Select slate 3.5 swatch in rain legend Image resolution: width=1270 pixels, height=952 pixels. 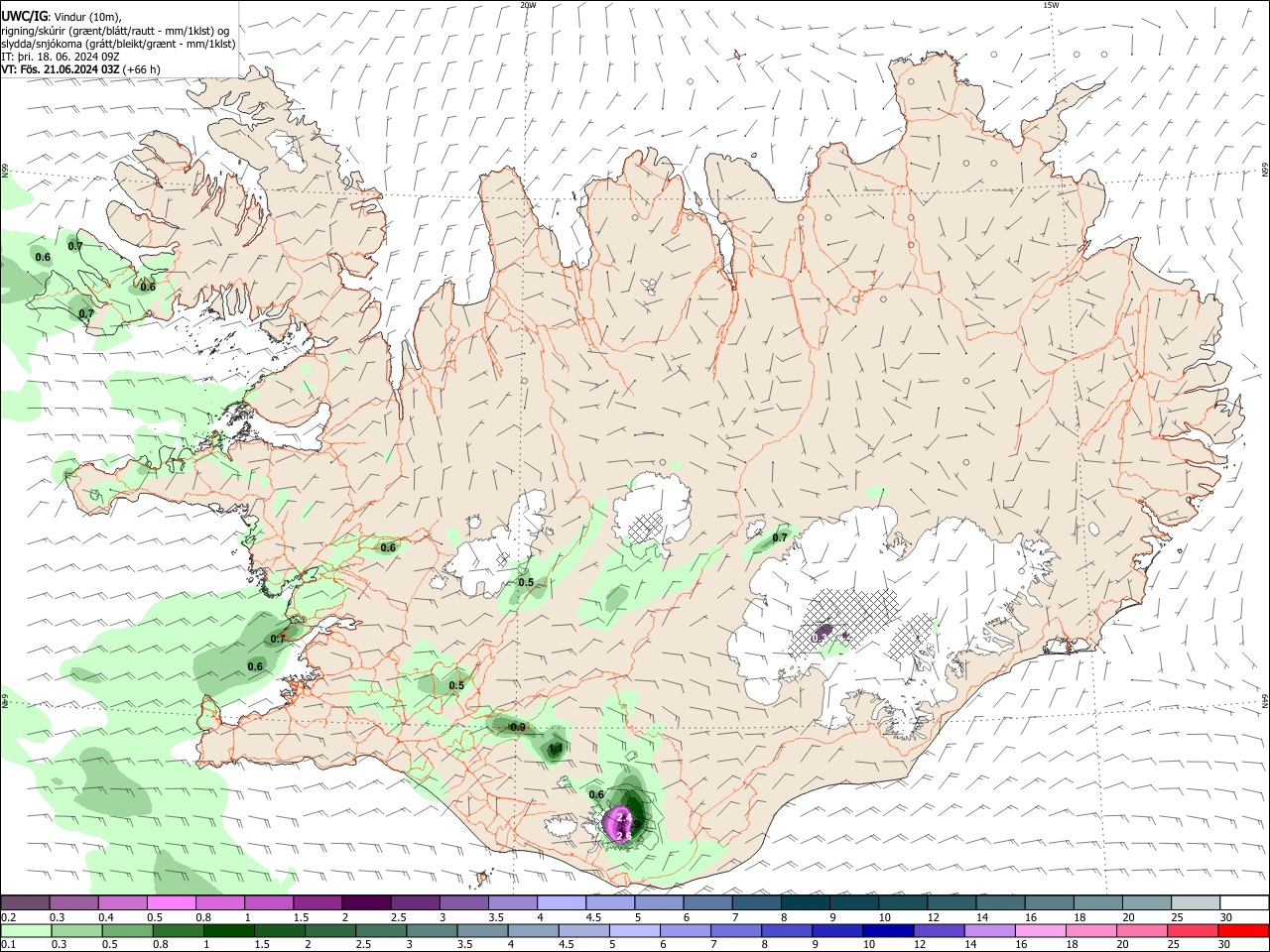point(483,930)
